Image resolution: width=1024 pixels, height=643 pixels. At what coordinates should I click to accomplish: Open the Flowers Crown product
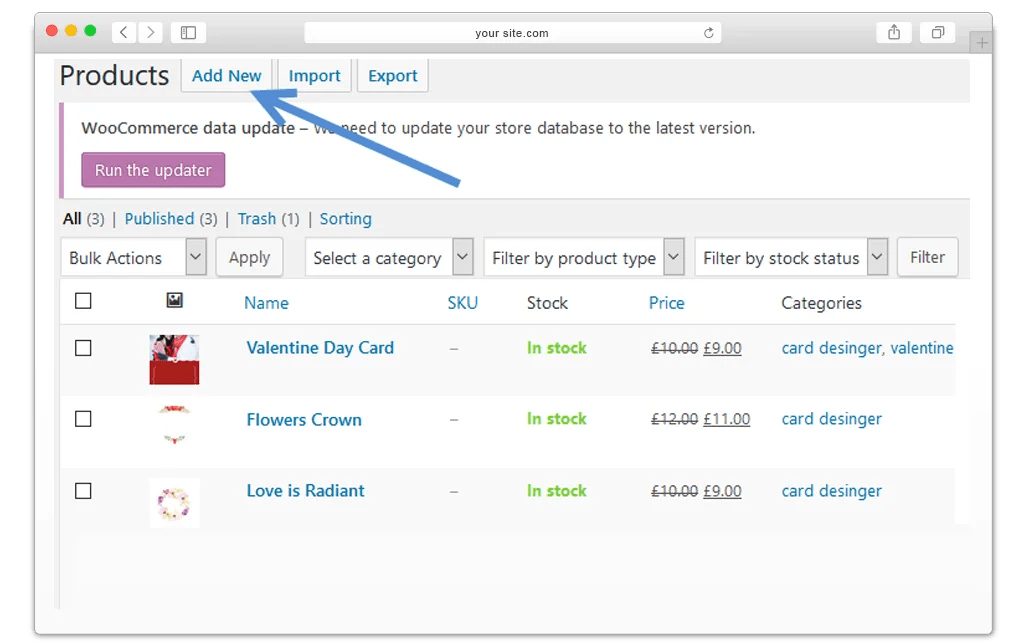click(x=304, y=419)
